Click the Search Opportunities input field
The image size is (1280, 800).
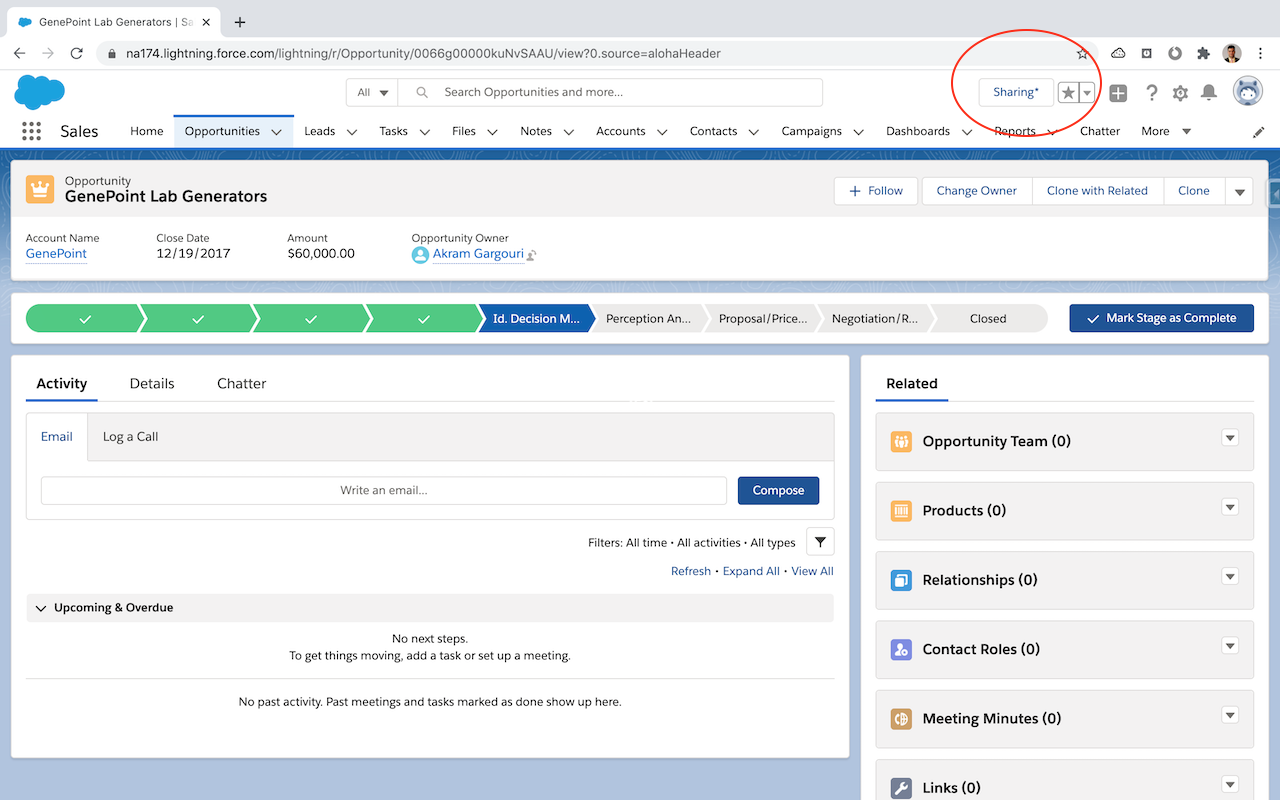point(610,92)
